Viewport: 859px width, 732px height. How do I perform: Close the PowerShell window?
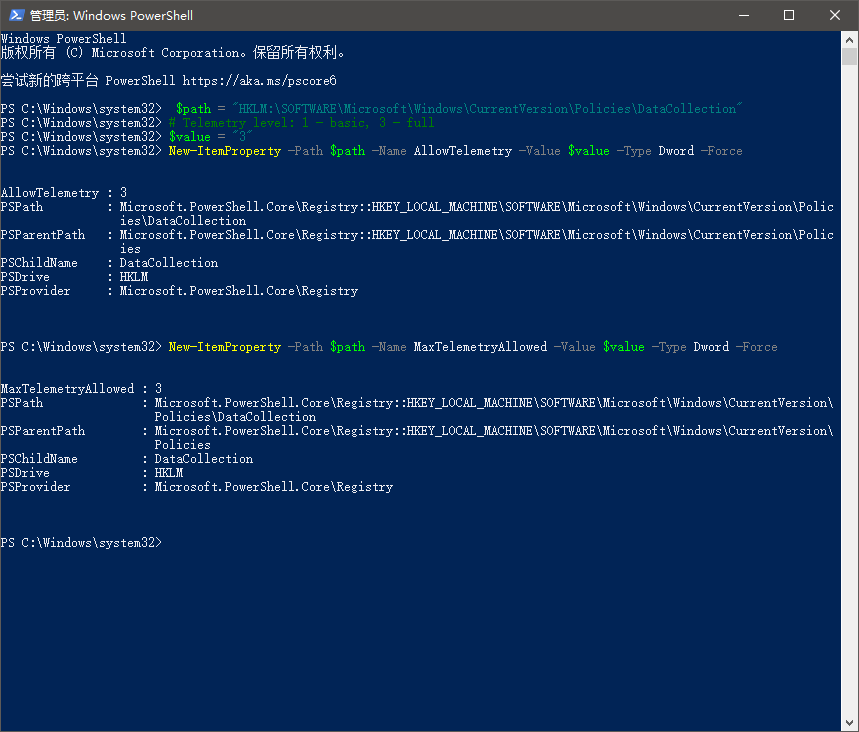[834, 15]
